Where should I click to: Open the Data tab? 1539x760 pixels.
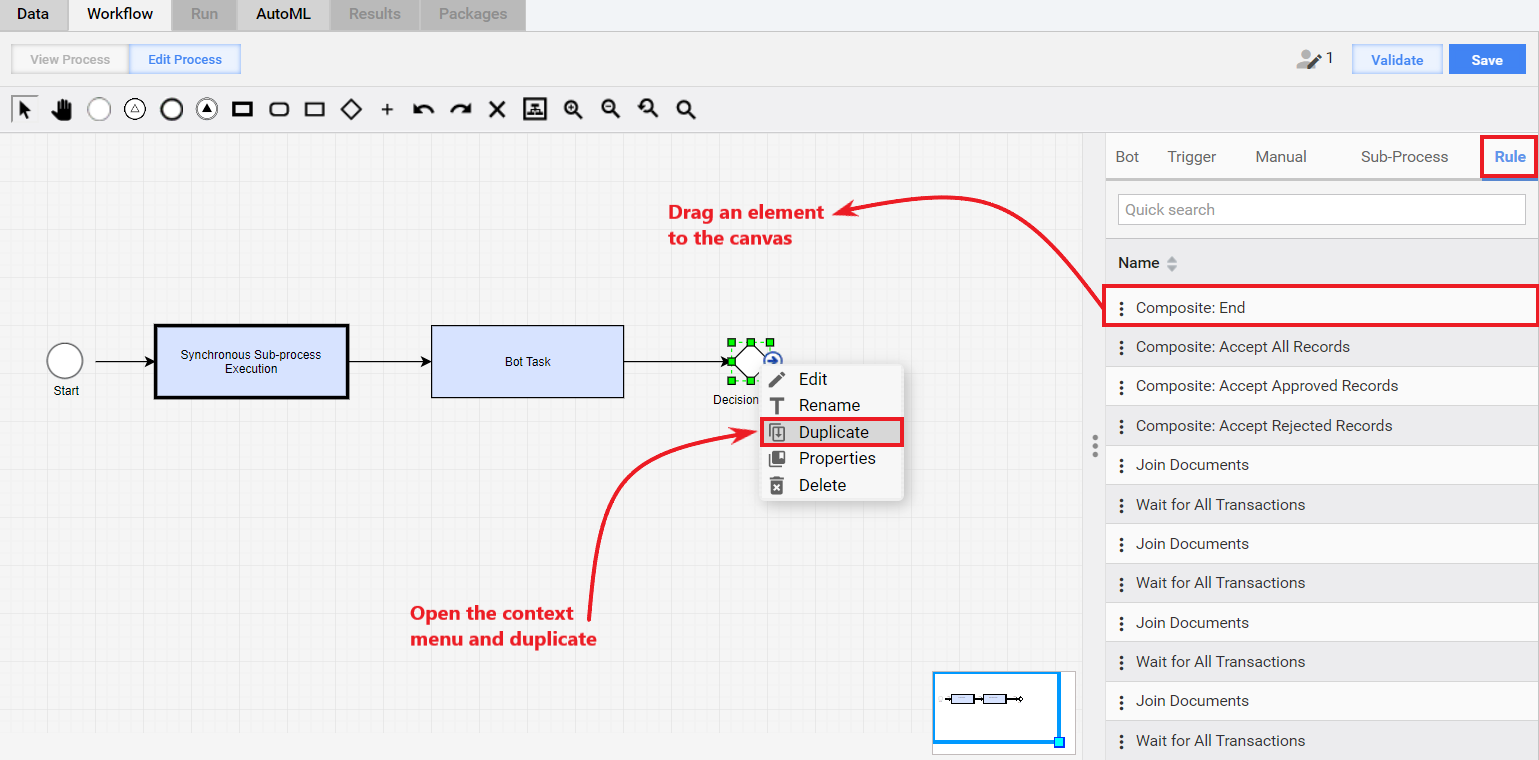33,14
